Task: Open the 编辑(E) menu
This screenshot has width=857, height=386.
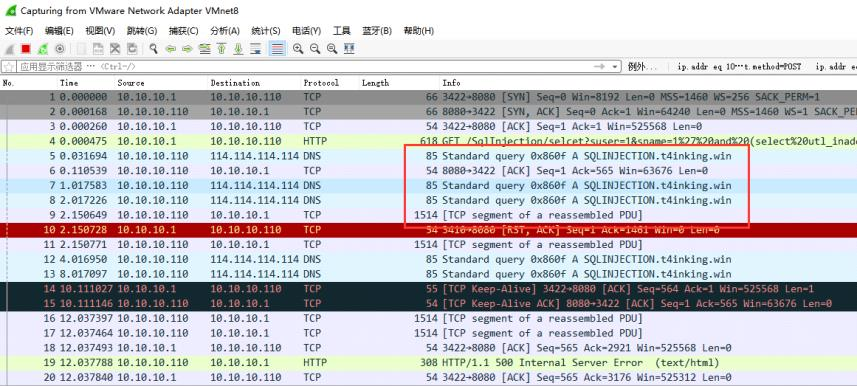Action: 59,31
